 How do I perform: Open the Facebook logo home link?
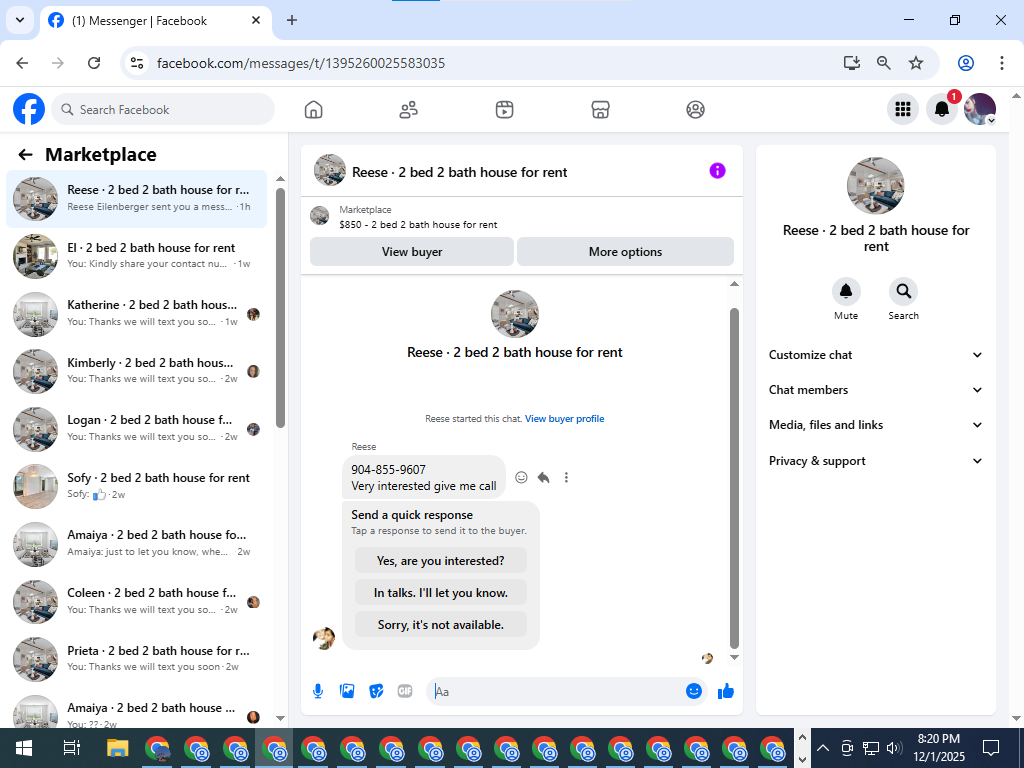point(29,109)
